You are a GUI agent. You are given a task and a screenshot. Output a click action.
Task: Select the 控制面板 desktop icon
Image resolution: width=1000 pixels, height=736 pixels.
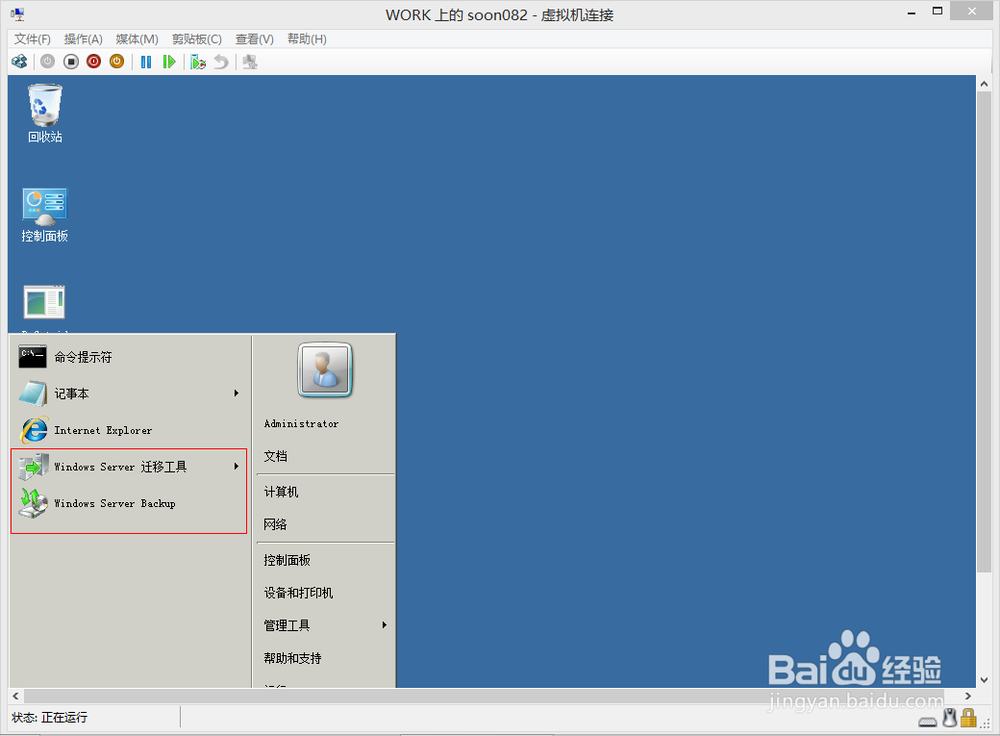click(x=45, y=215)
